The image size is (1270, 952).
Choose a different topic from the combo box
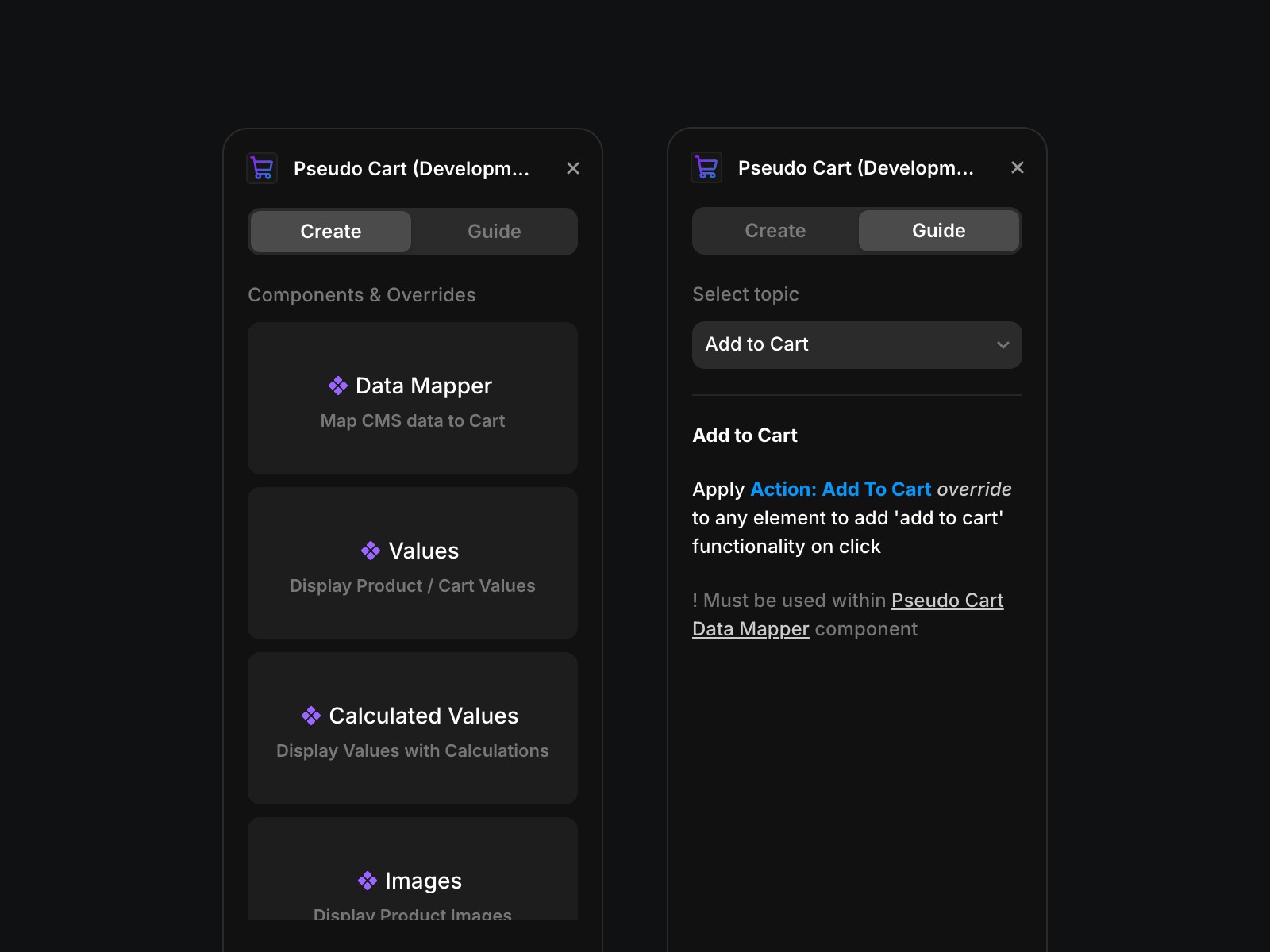click(856, 344)
